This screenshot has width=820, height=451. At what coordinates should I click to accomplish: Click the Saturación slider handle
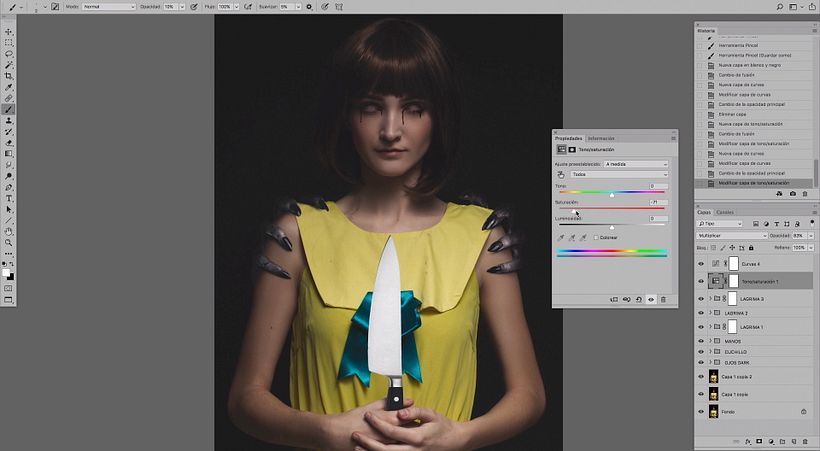[x=574, y=211]
